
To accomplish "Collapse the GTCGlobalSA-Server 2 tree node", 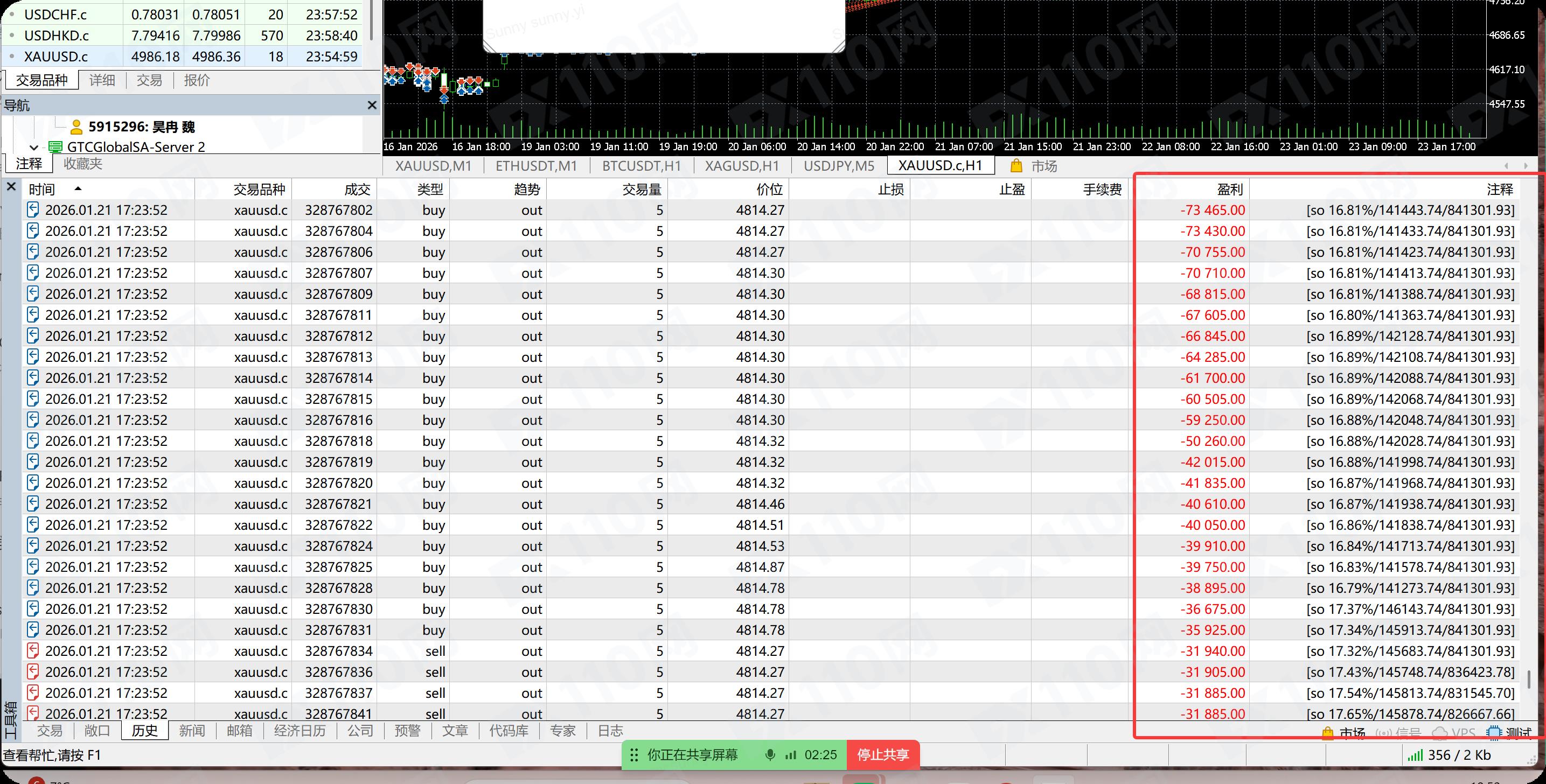I will [34, 147].
